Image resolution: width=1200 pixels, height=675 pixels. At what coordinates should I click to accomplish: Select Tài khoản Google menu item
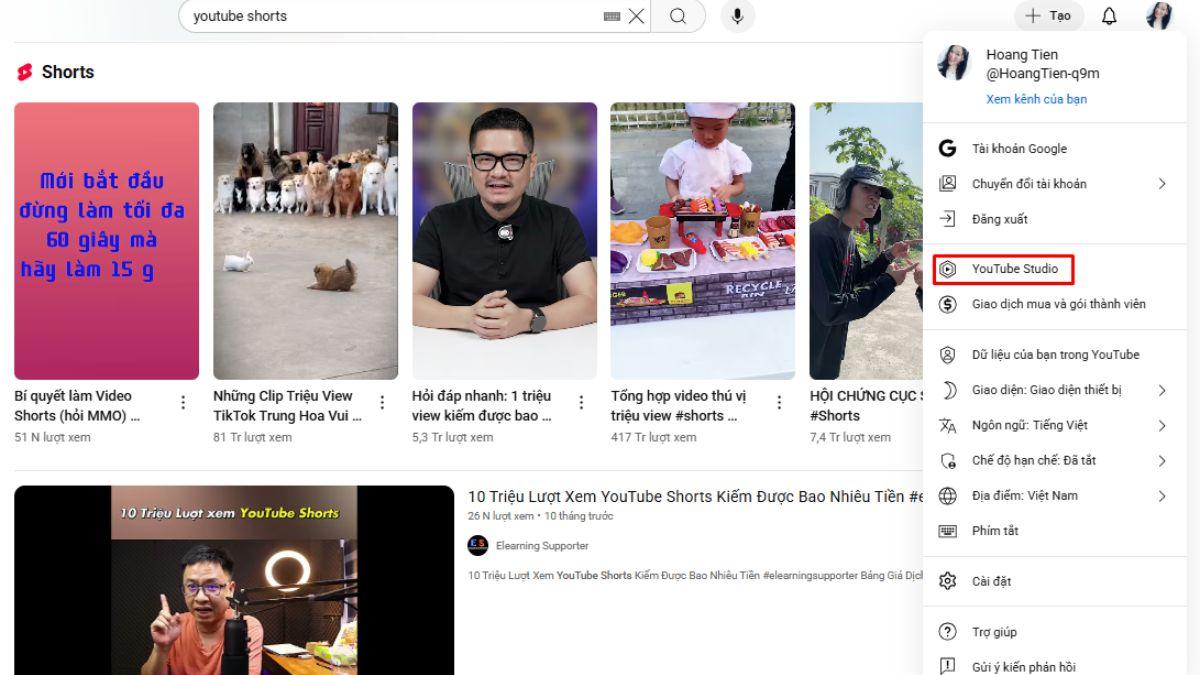click(1055, 148)
